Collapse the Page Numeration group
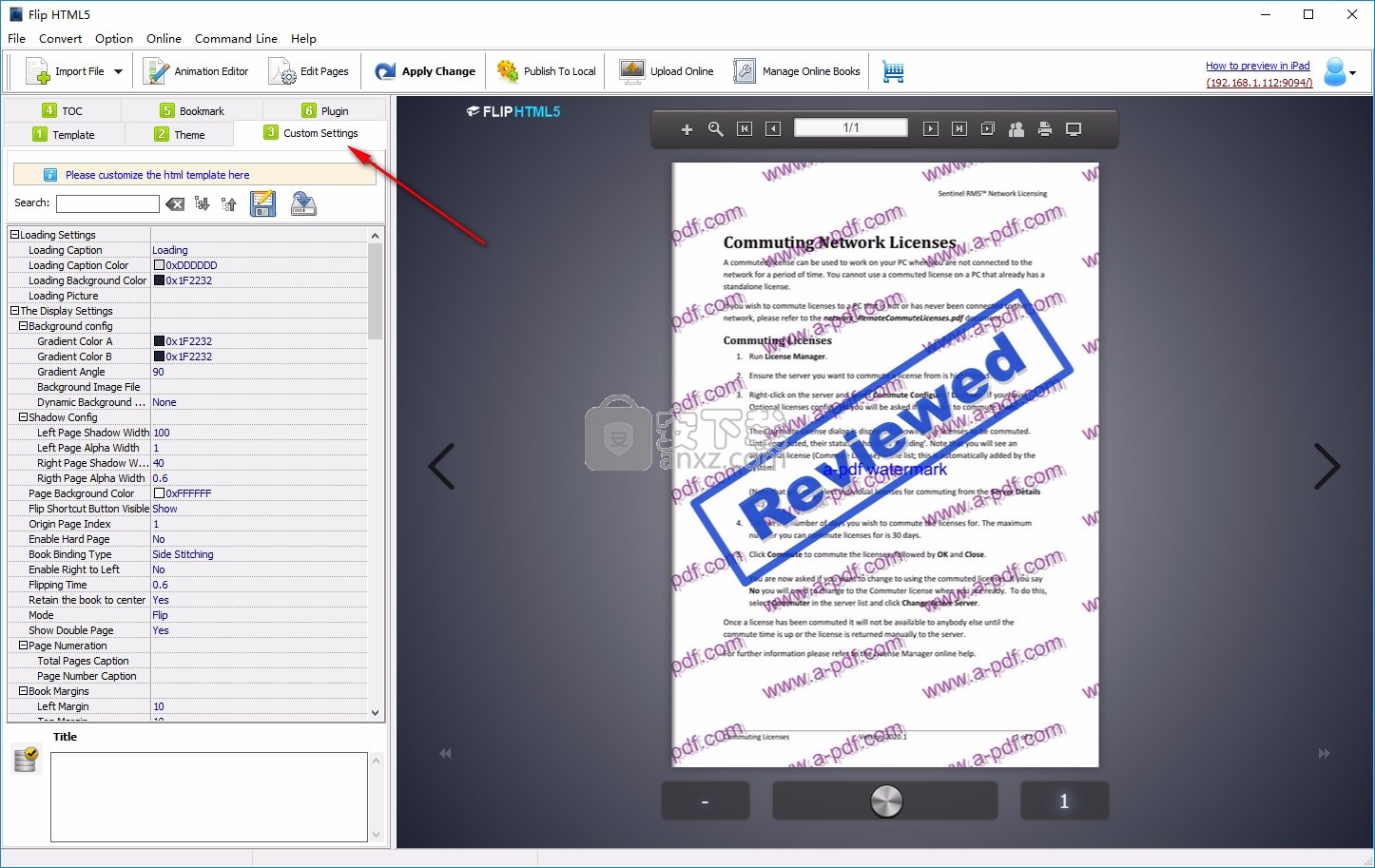Image resolution: width=1375 pixels, height=868 pixels. (23, 646)
